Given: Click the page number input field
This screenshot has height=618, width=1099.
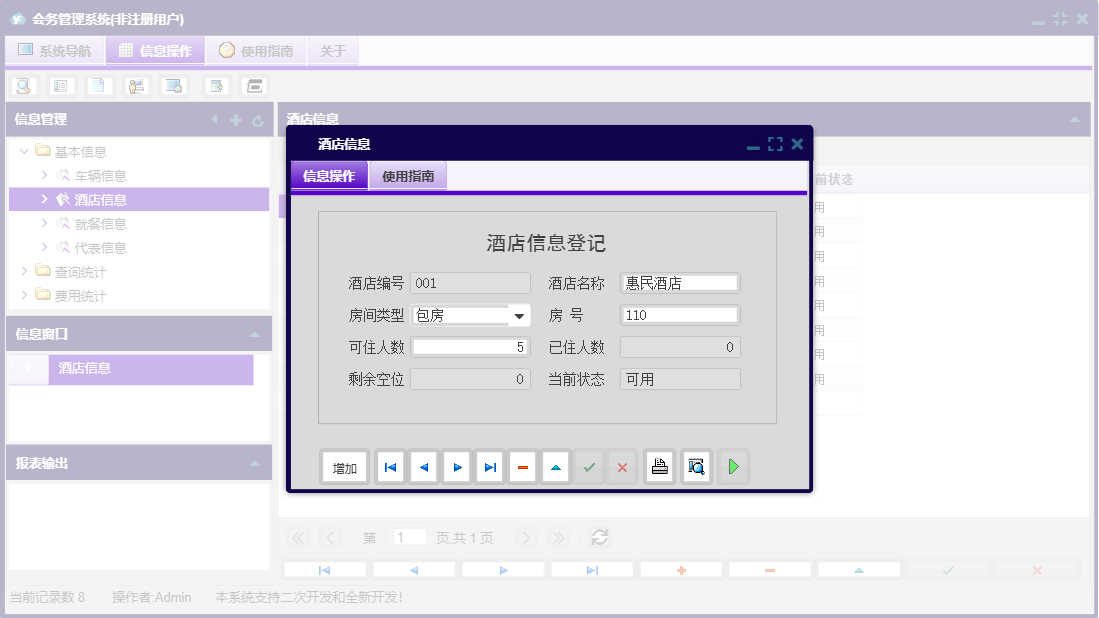Looking at the screenshot, I should click(x=409, y=537).
